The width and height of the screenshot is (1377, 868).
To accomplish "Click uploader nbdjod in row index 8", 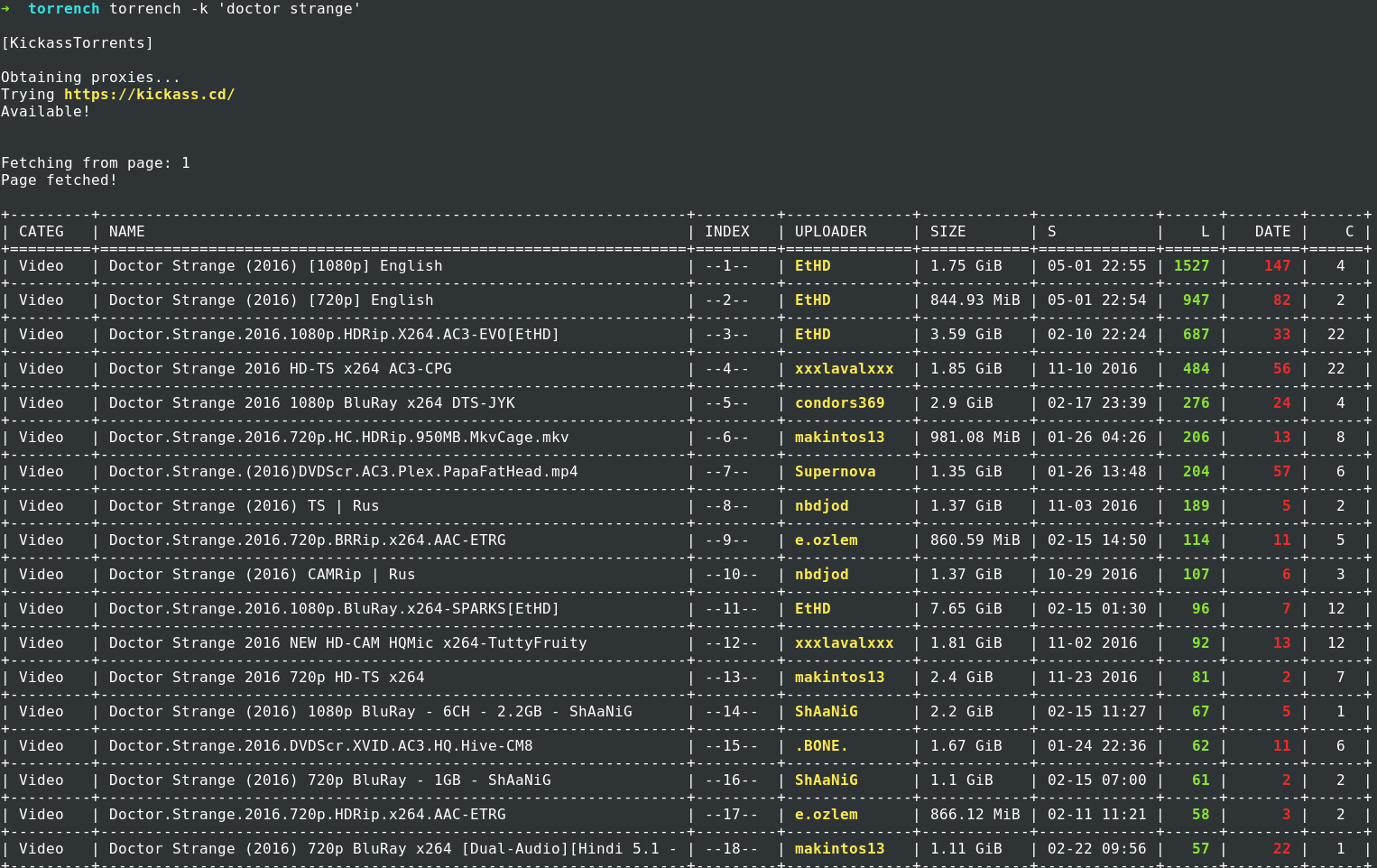I will pyautogui.click(x=822, y=505).
